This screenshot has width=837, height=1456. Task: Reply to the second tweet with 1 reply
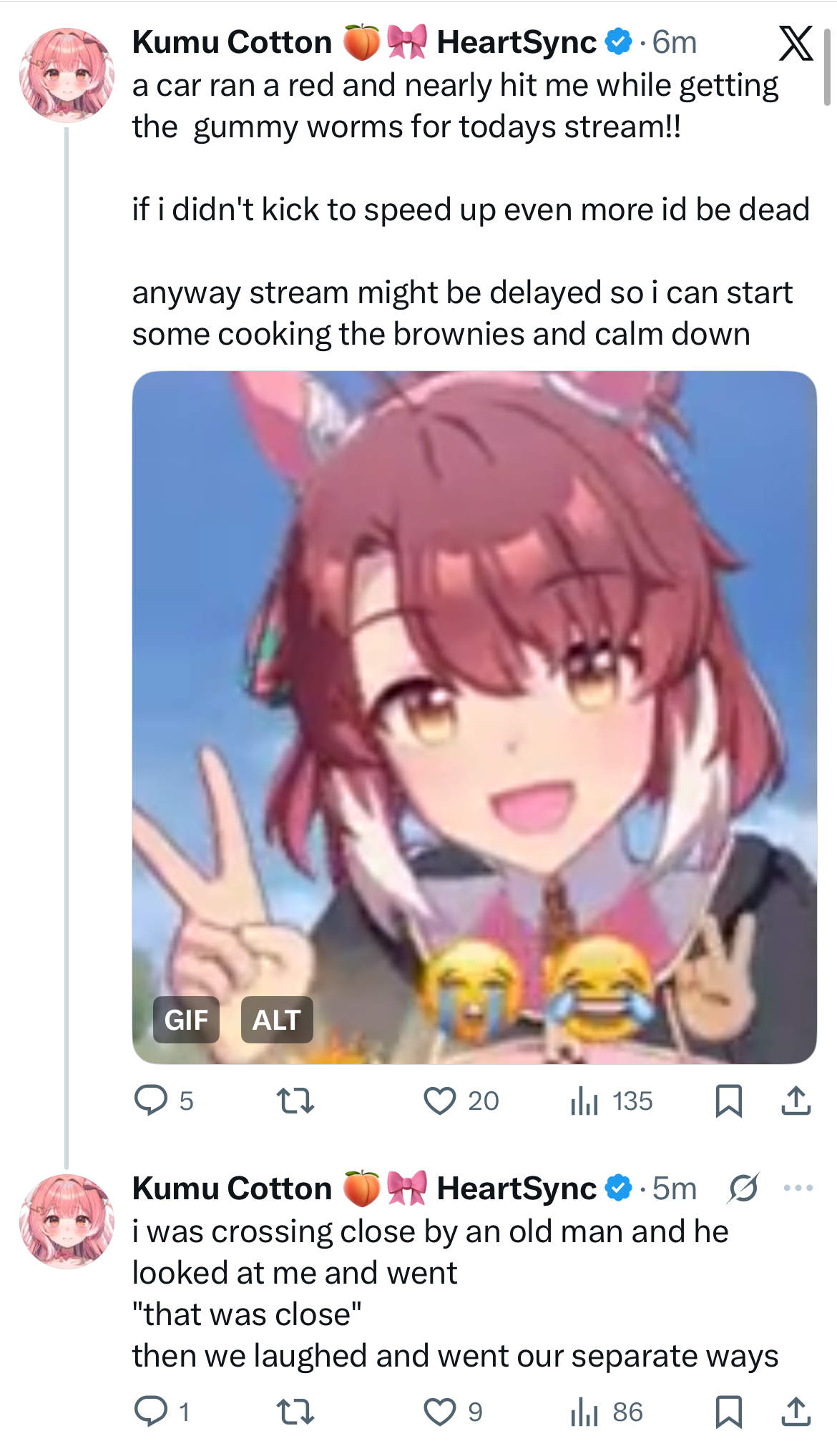coord(162,1412)
